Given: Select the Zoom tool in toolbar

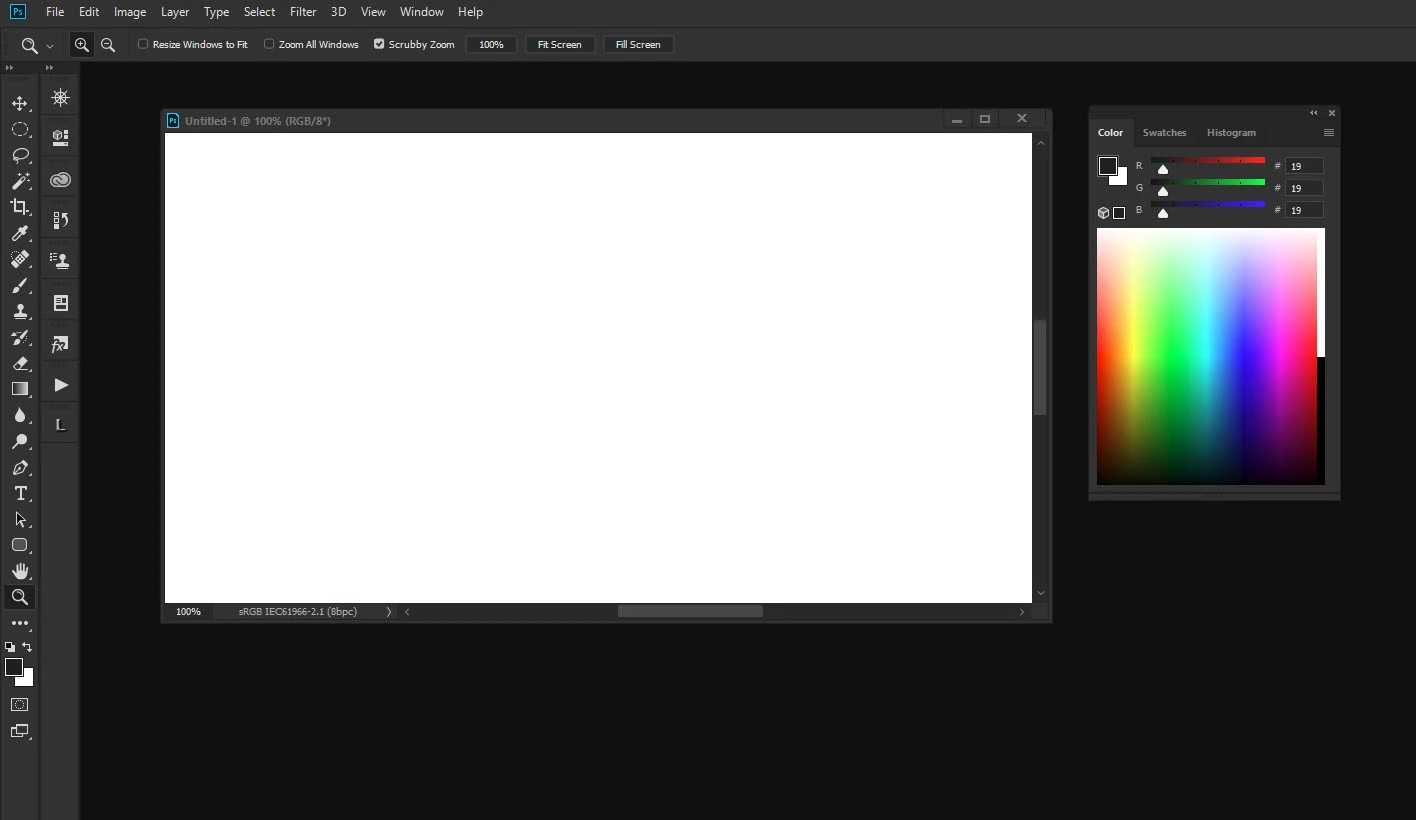Looking at the screenshot, I should pos(19,597).
